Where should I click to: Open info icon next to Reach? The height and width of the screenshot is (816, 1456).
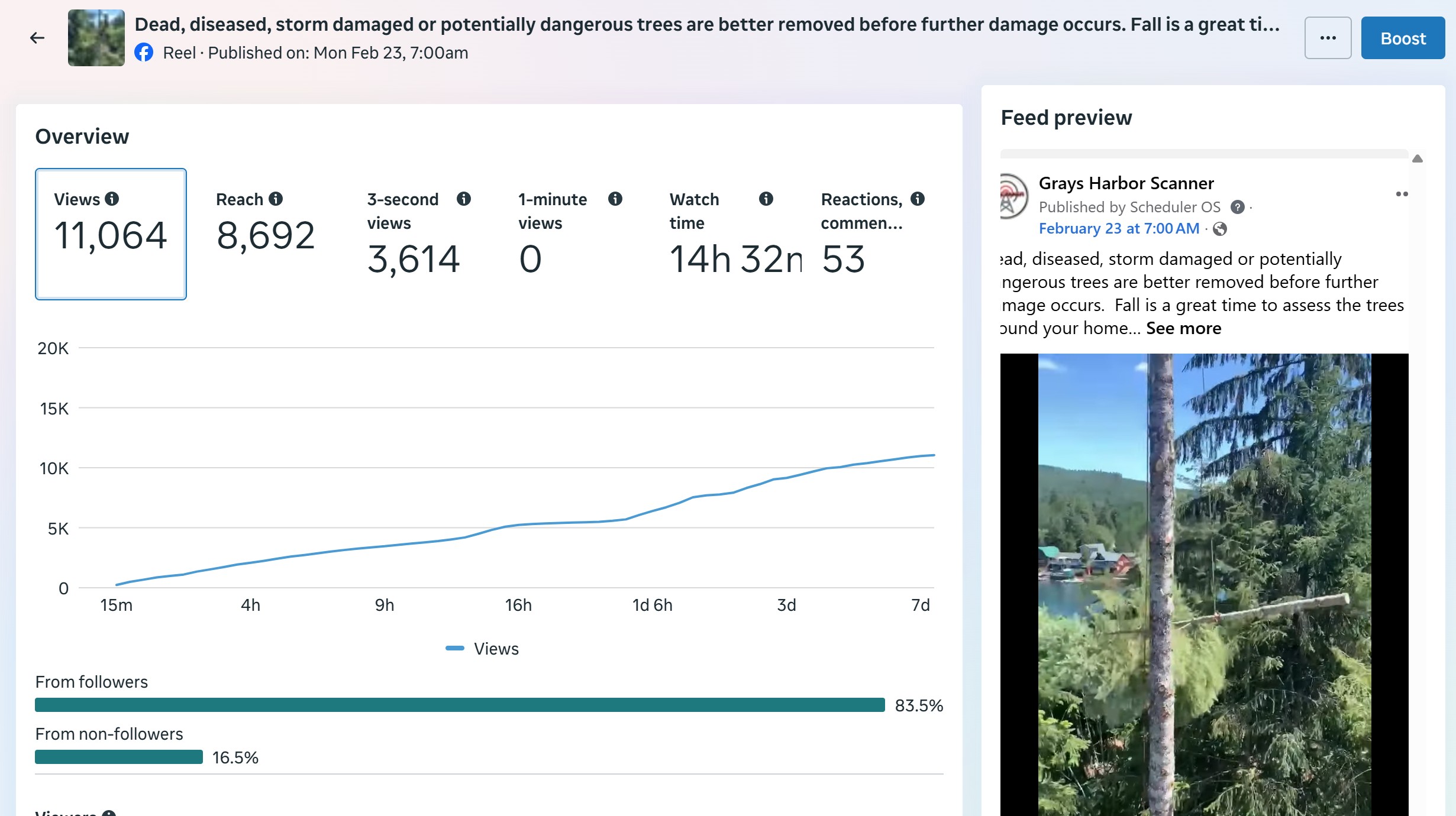coord(276,199)
